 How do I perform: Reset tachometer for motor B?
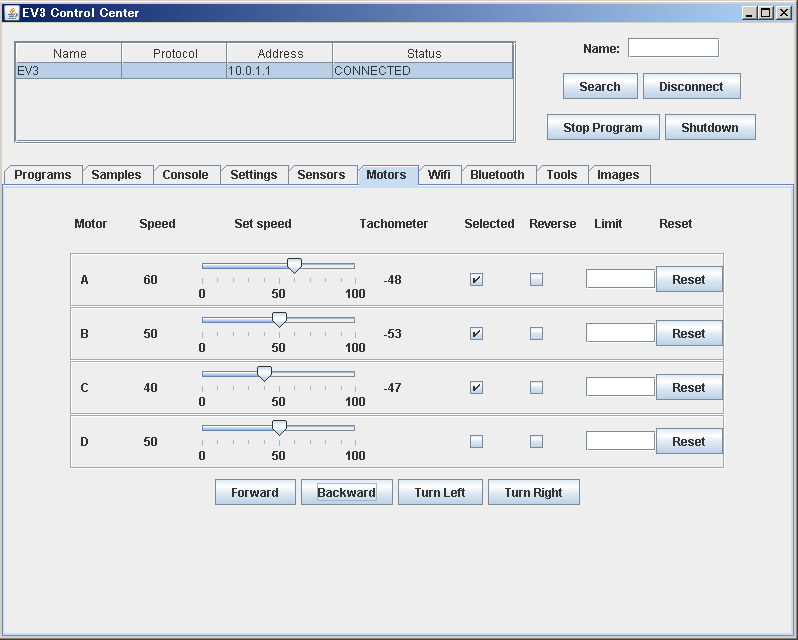(x=689, y=333)
